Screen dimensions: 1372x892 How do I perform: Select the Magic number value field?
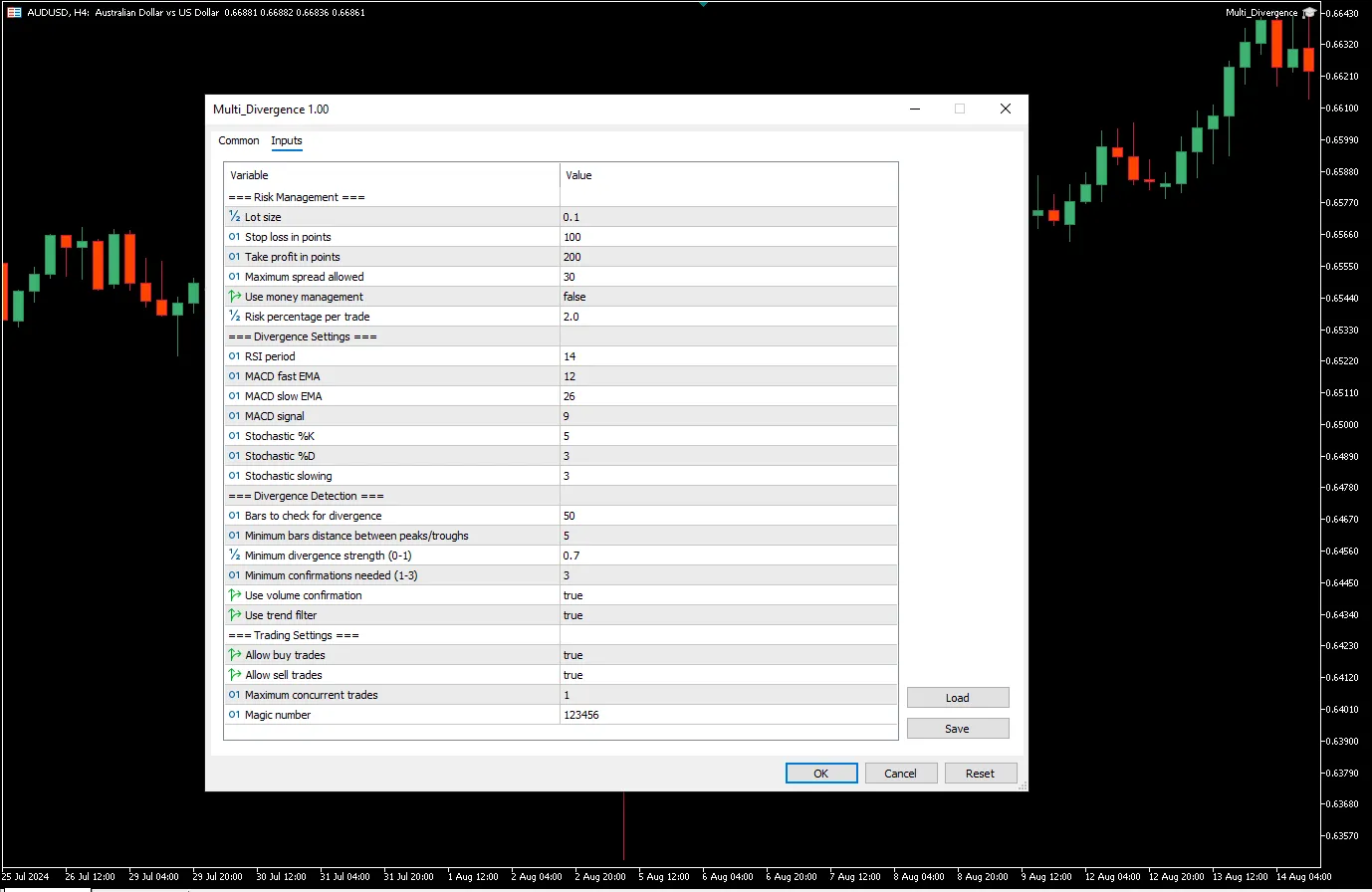point(728,715)
